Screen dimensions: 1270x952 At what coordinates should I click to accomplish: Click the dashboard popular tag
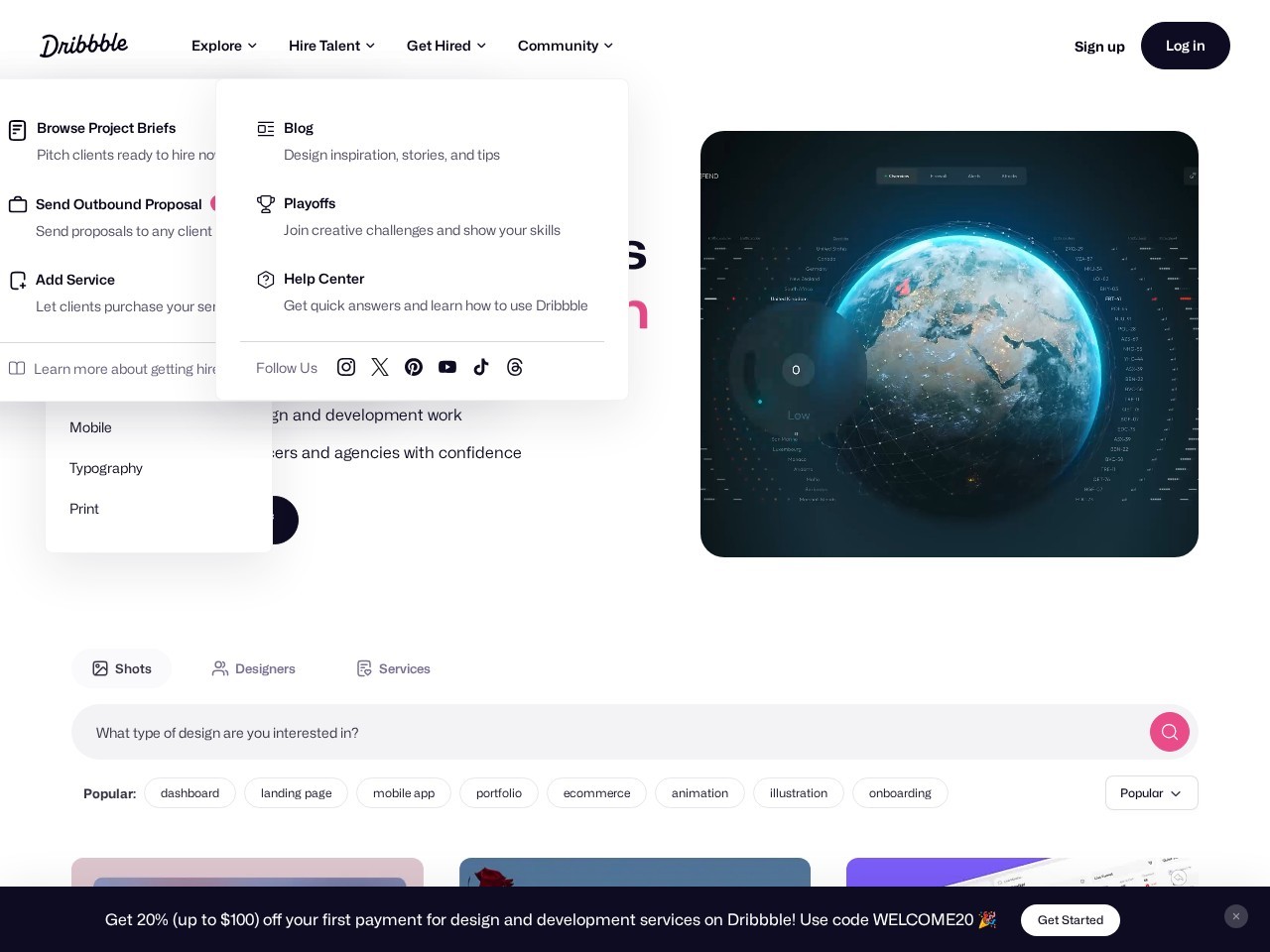coord(190,793)
